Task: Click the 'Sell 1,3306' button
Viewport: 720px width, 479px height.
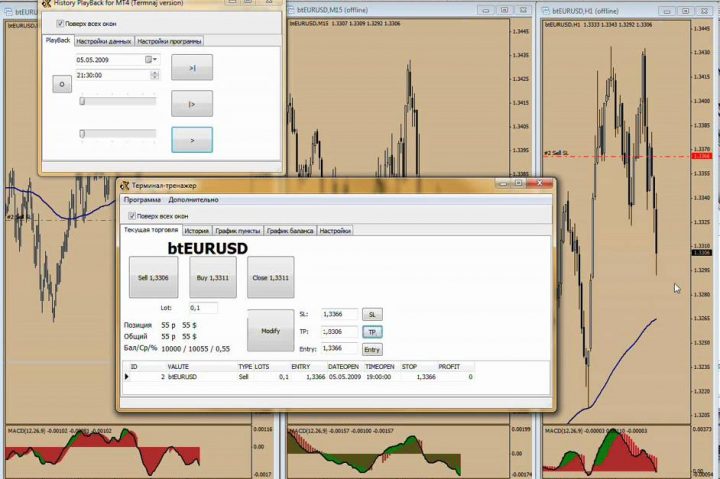Action: coord(152,277)
